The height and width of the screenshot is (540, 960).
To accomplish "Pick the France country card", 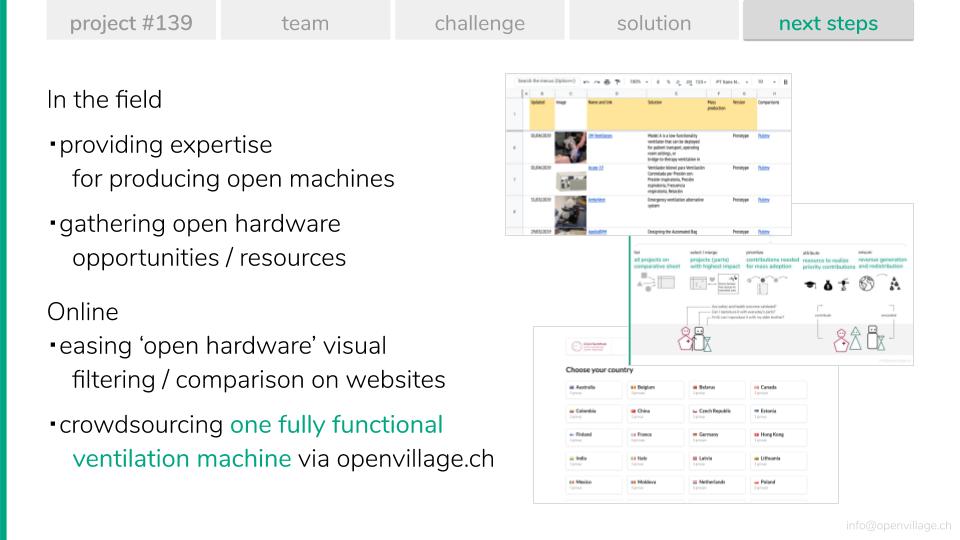I will tap(655, 437).
